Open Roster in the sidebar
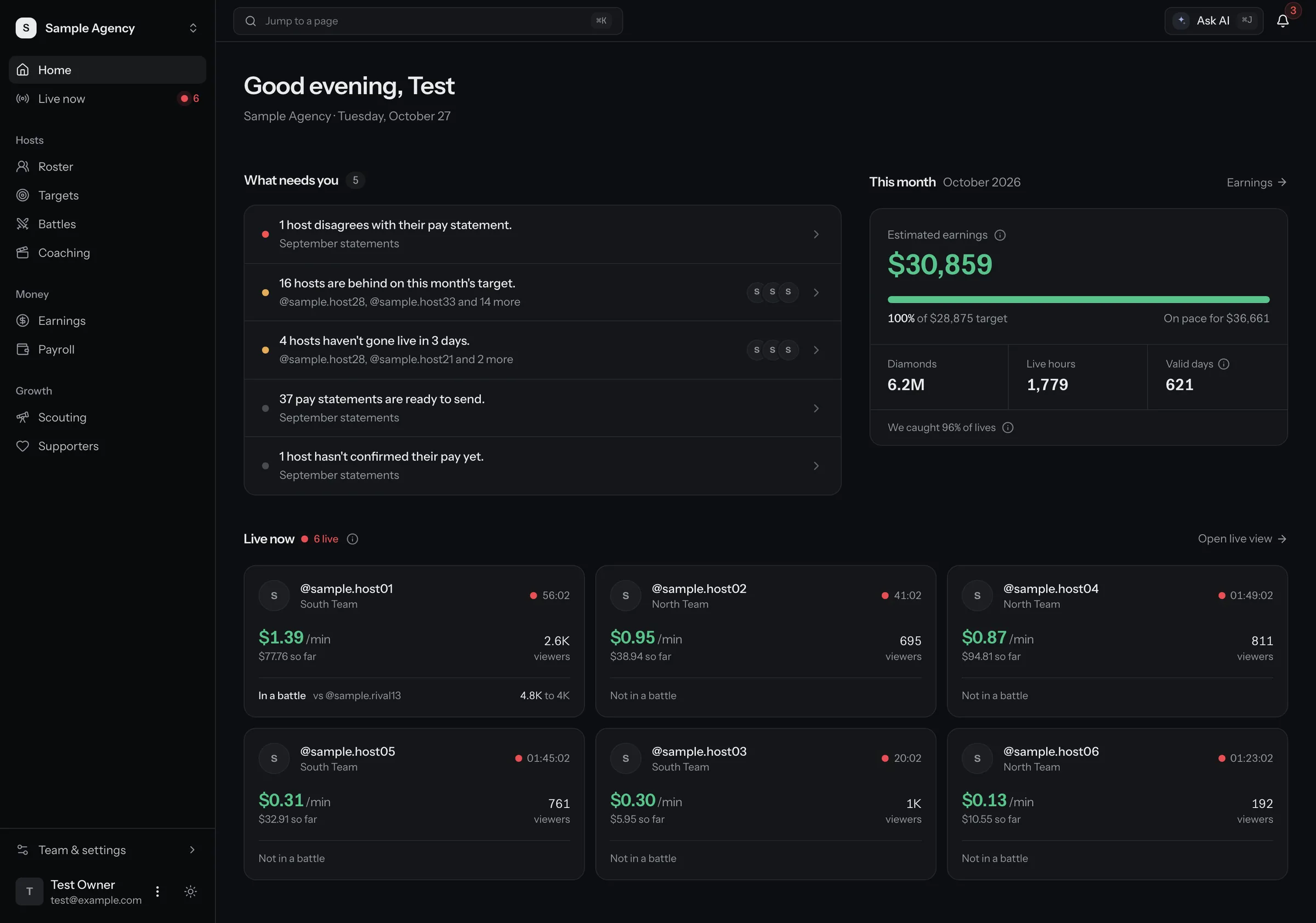 [x=107, y=167]
